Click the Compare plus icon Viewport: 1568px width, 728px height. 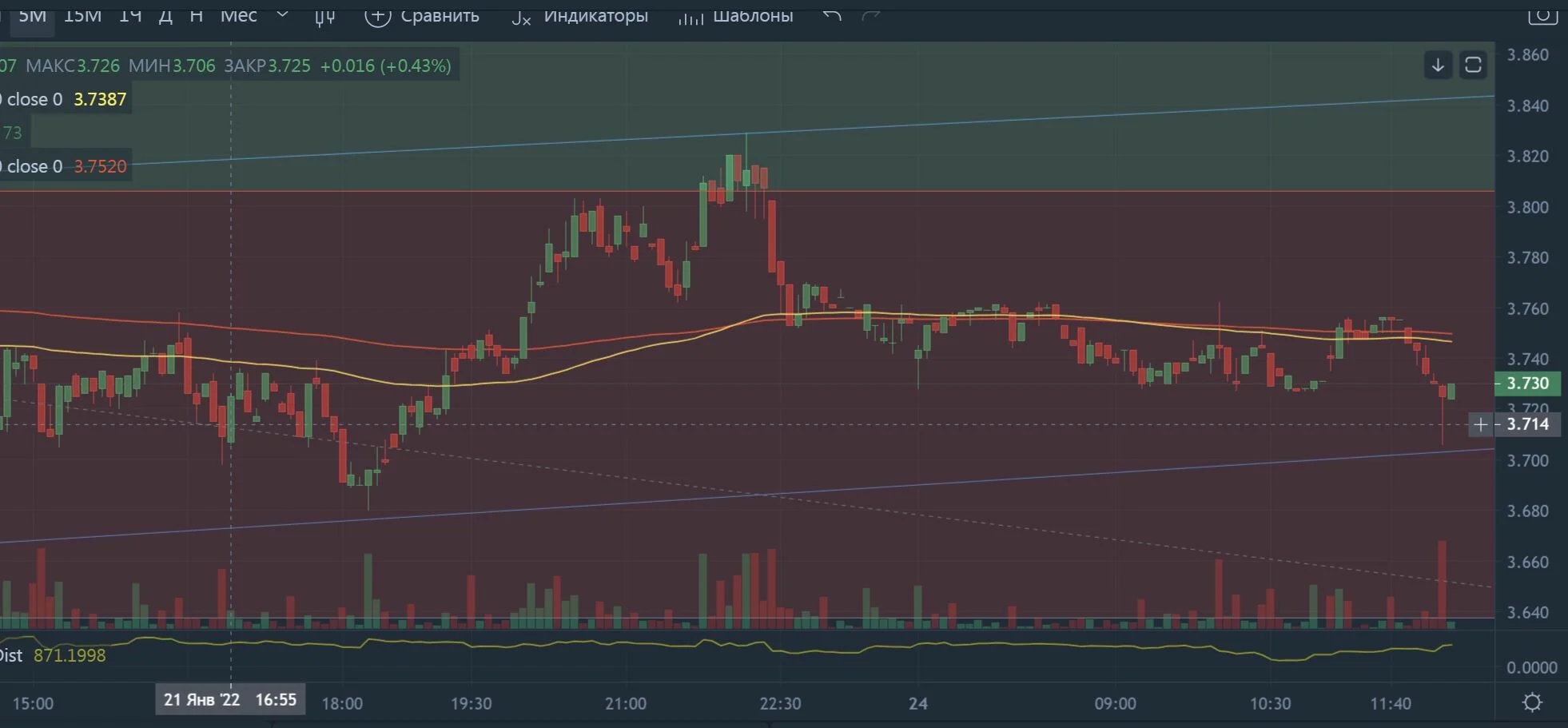(377, 15)
